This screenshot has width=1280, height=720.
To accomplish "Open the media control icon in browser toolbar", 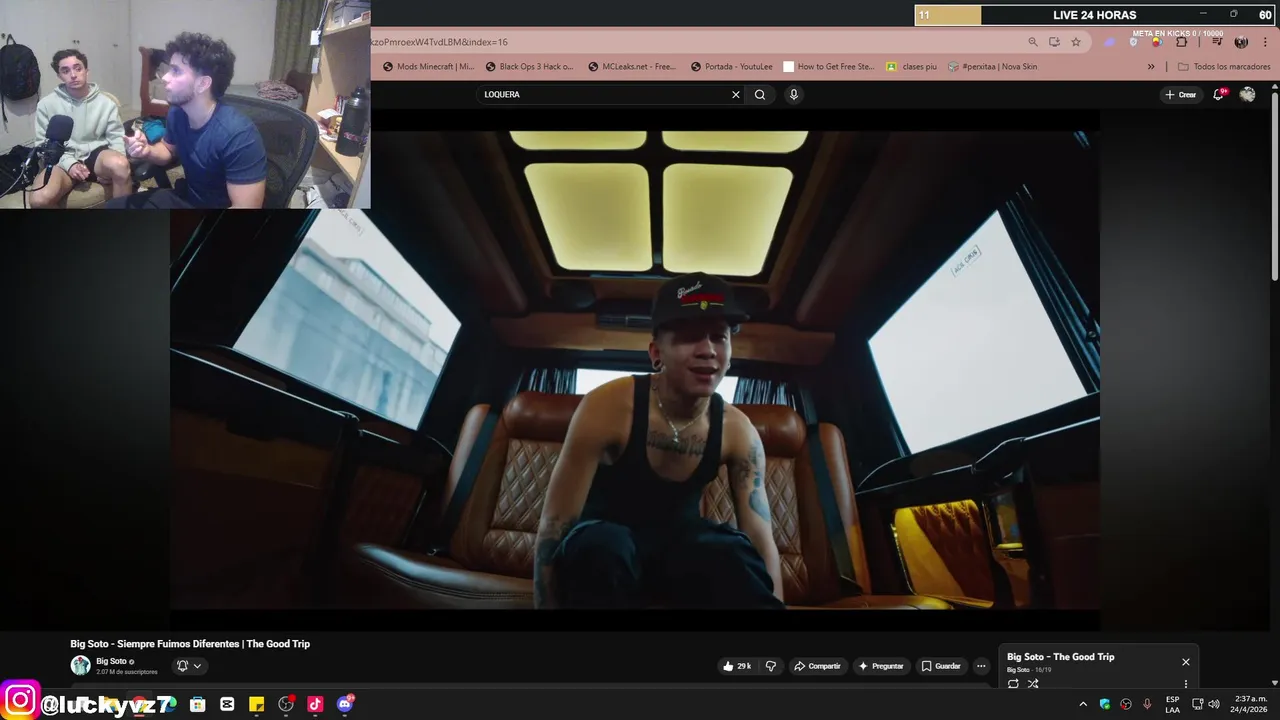I will (x=1217, y=42).
